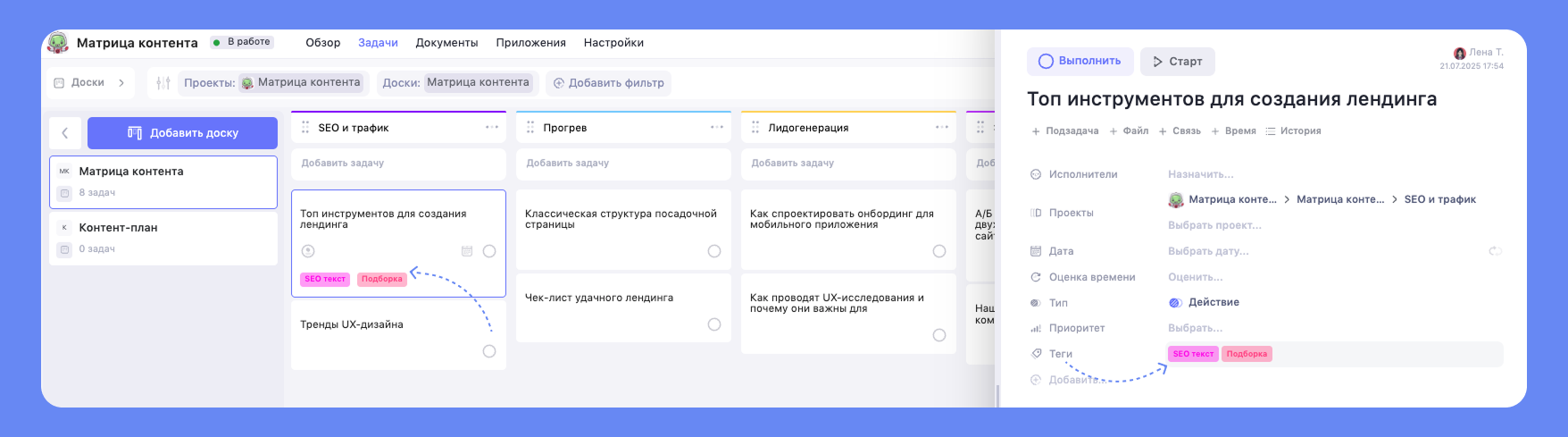Attach a Файл to the task
Image resolution: width=1568 pixels, height=437 pixels.
[1129, 131]
